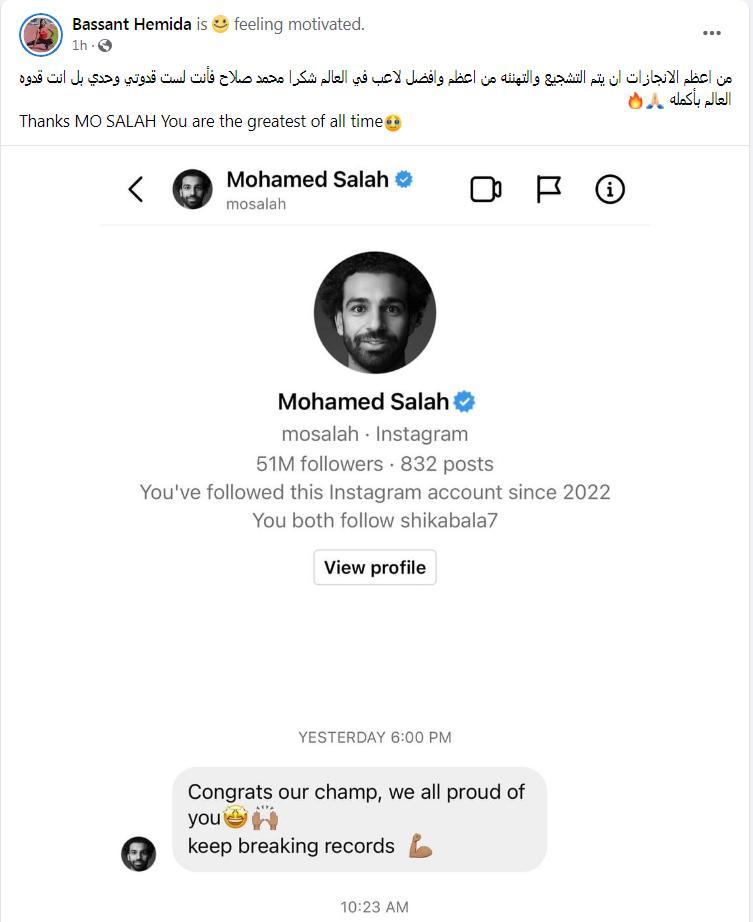Click the View profile button
Image resolution: width=753 pixels, height=922 pixels.
[375, 567]
